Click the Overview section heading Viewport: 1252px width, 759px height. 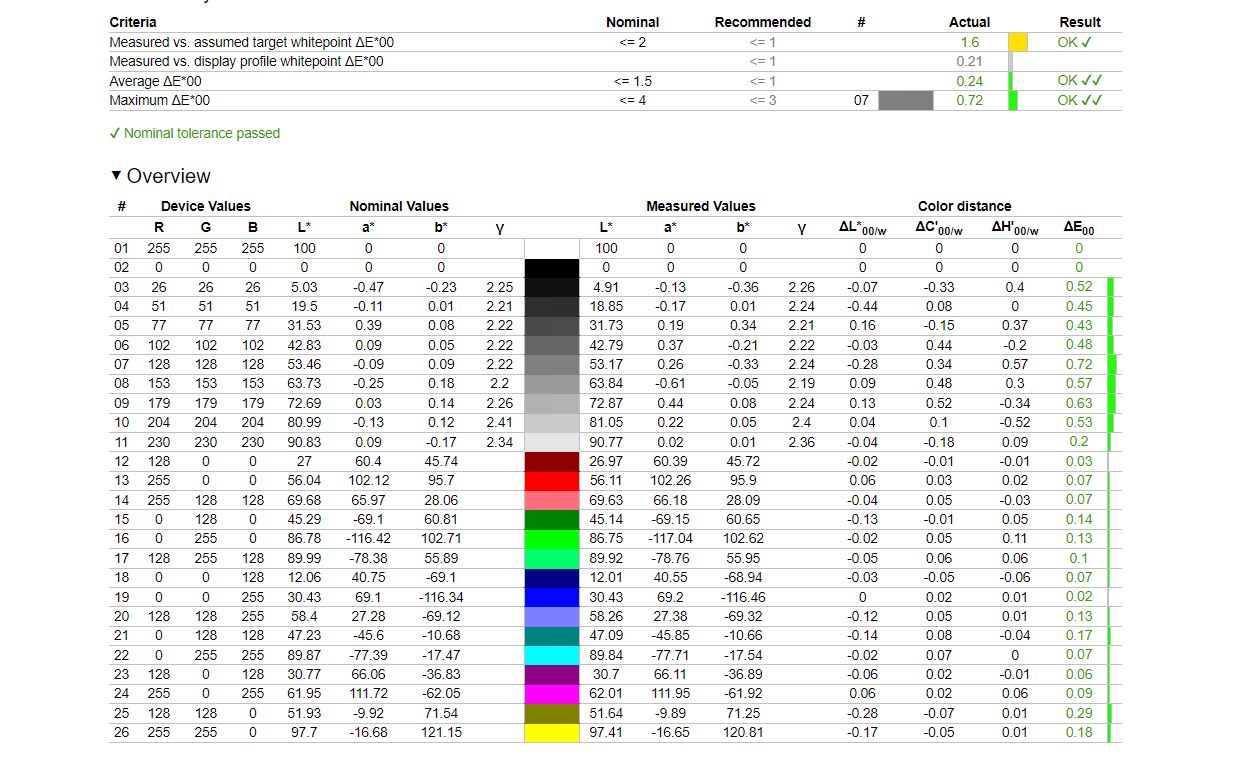coord(168,176)
